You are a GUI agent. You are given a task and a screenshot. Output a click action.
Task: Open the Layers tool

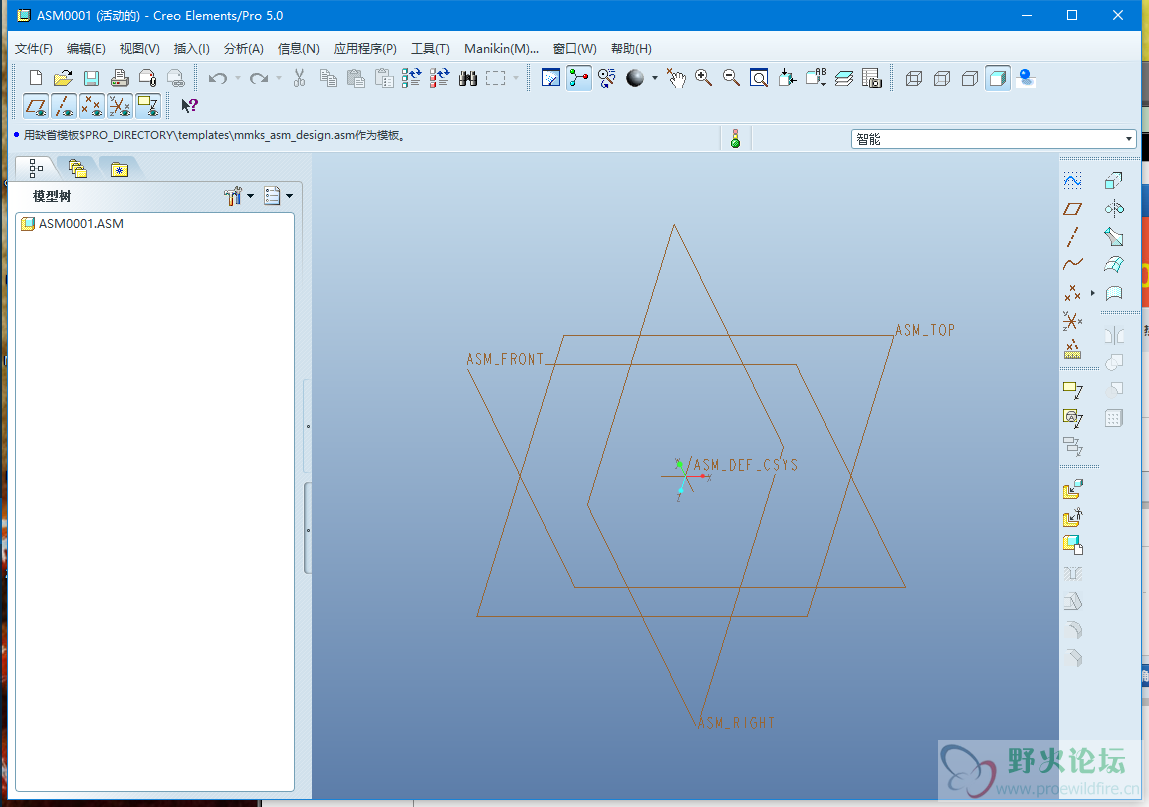click(843, 78)
